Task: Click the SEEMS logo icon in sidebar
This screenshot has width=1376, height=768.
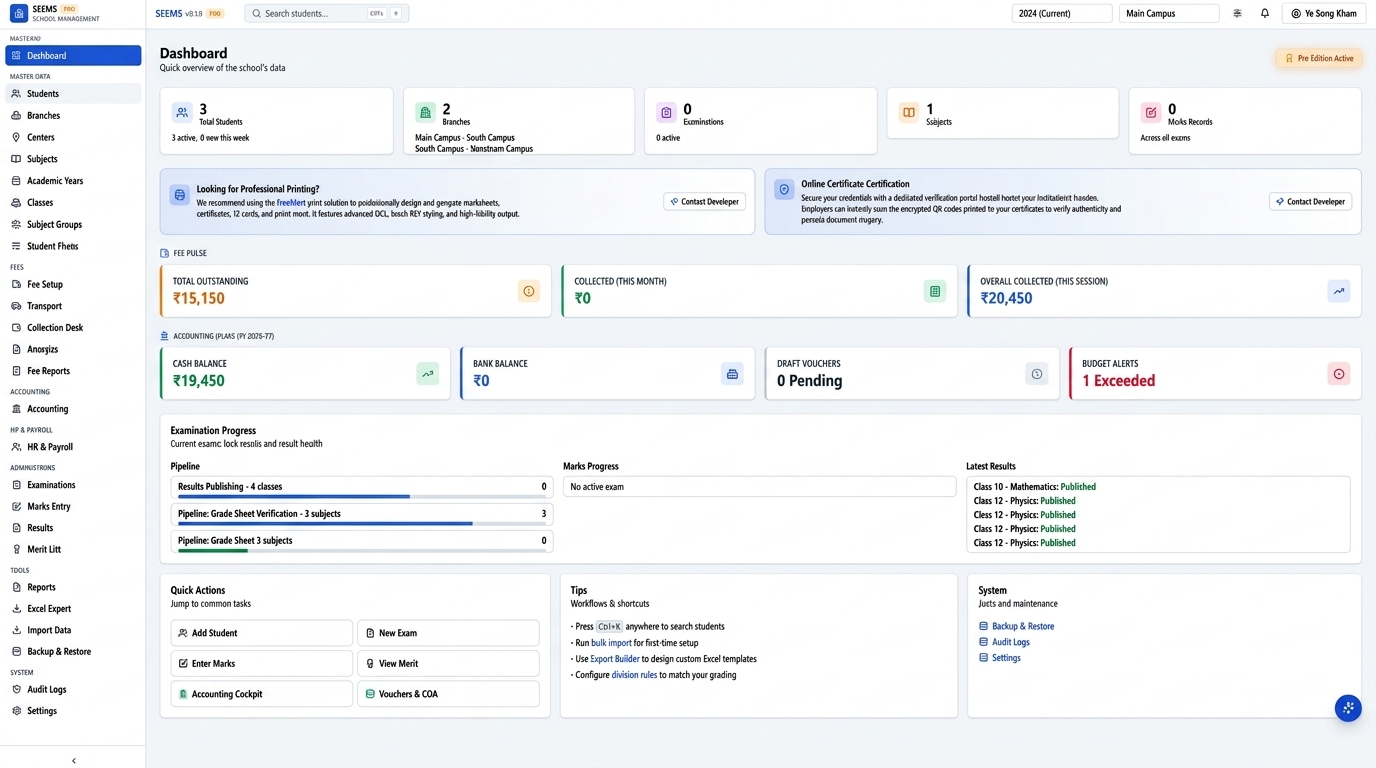Action: tap(18, 13)
